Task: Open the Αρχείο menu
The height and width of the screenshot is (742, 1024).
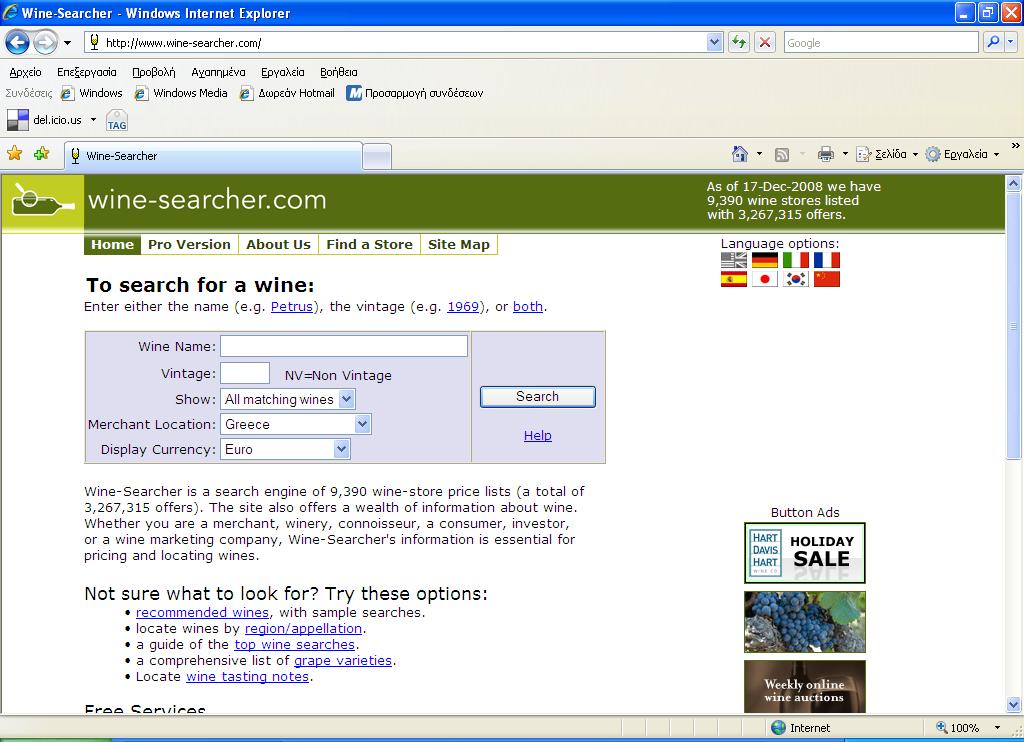Action: click(25, 73)
